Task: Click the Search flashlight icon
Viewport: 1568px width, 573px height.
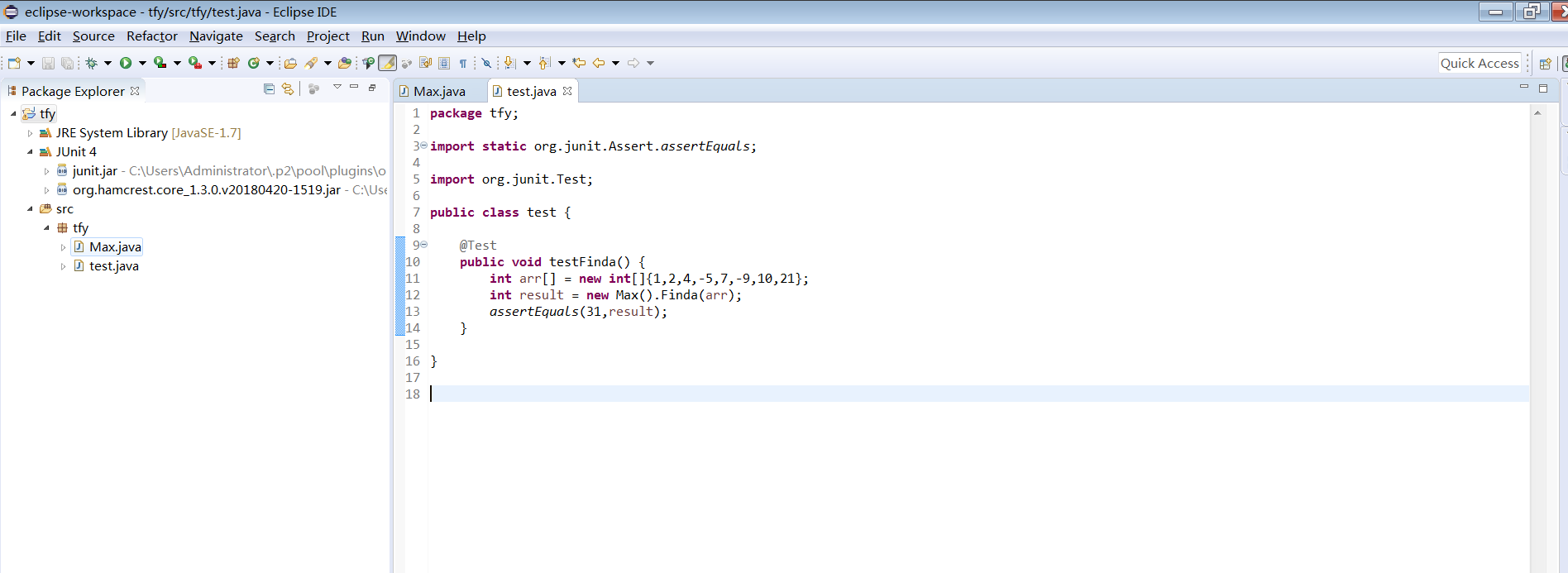Action: pyautogui.click(x=312, y=63)
